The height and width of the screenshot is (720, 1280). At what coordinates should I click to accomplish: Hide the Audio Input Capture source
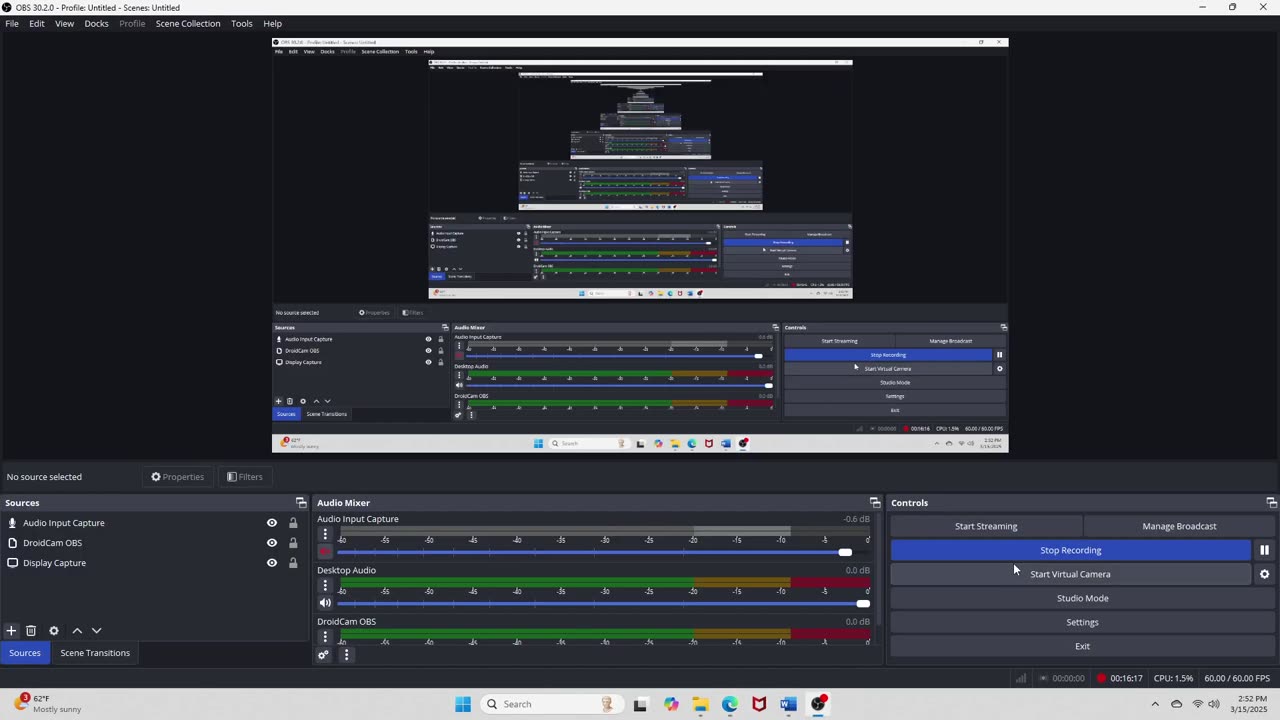271,523
